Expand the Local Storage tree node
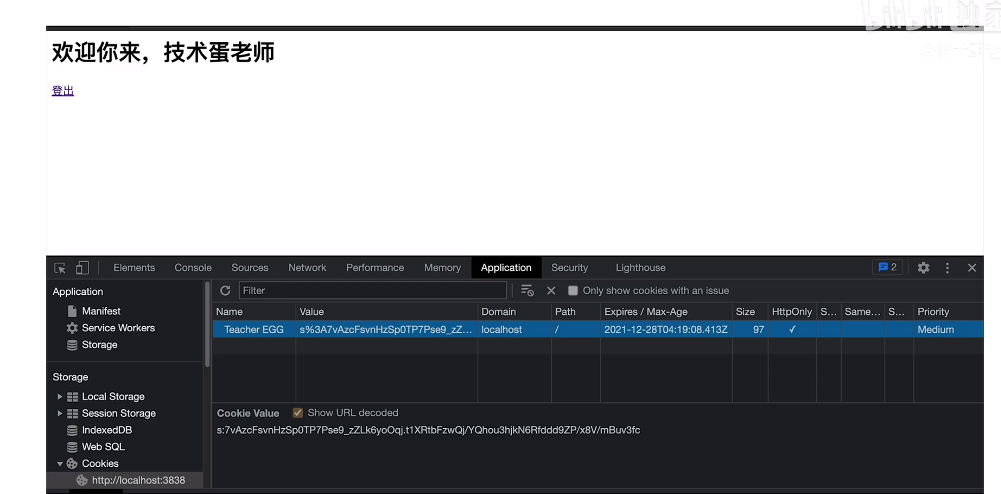 coord(60,397)
